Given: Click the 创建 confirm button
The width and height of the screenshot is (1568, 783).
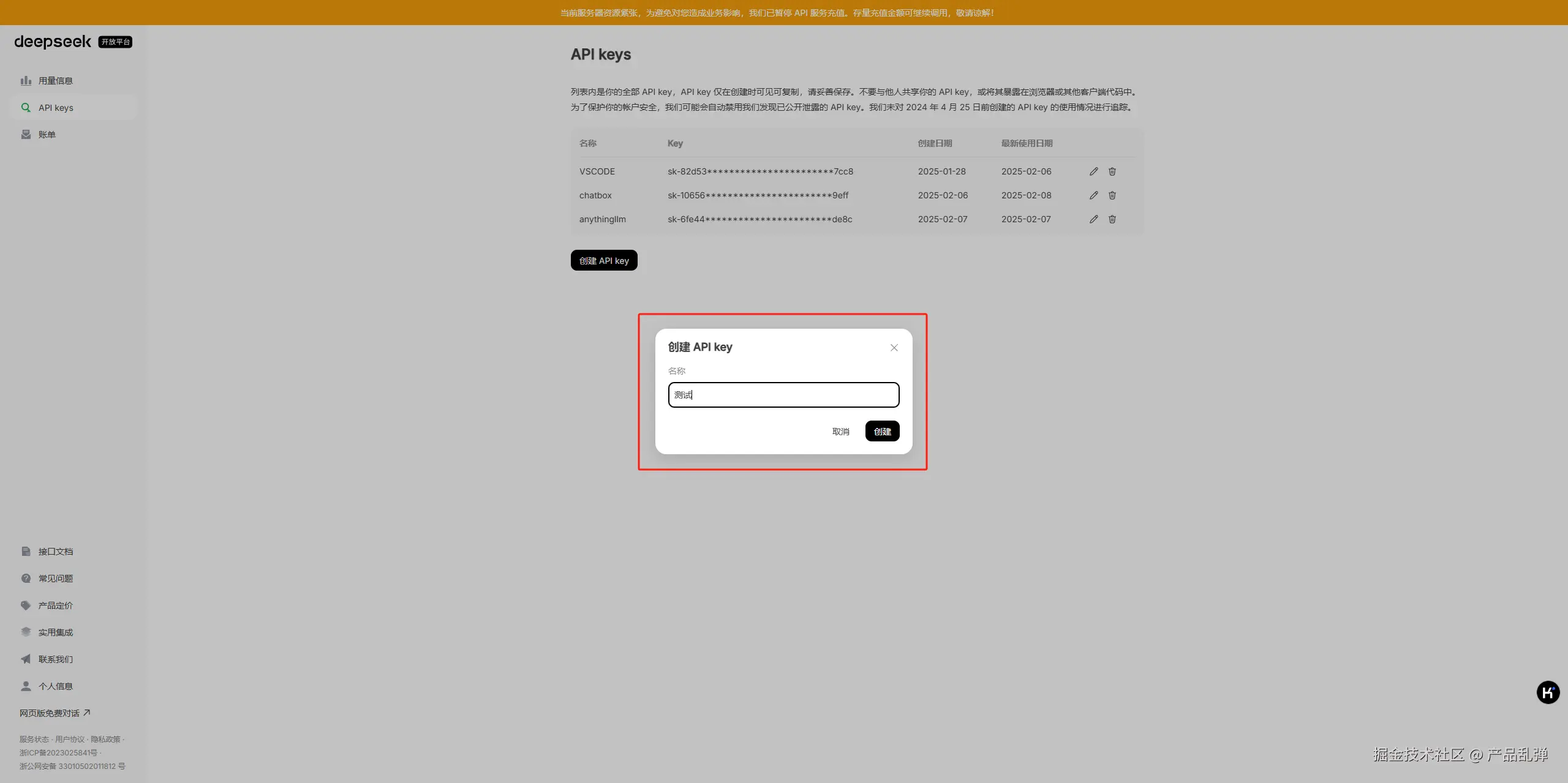Looking at the screenshot, I should tap(882, 432).
